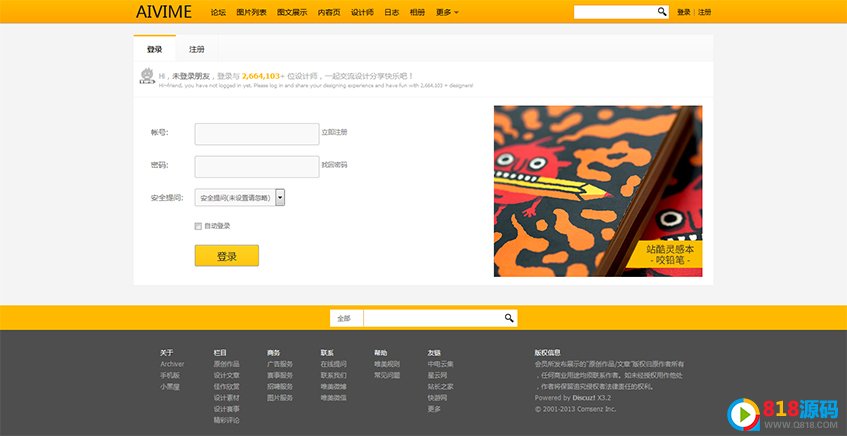Click the 立即注册 link

coord(334,132)
